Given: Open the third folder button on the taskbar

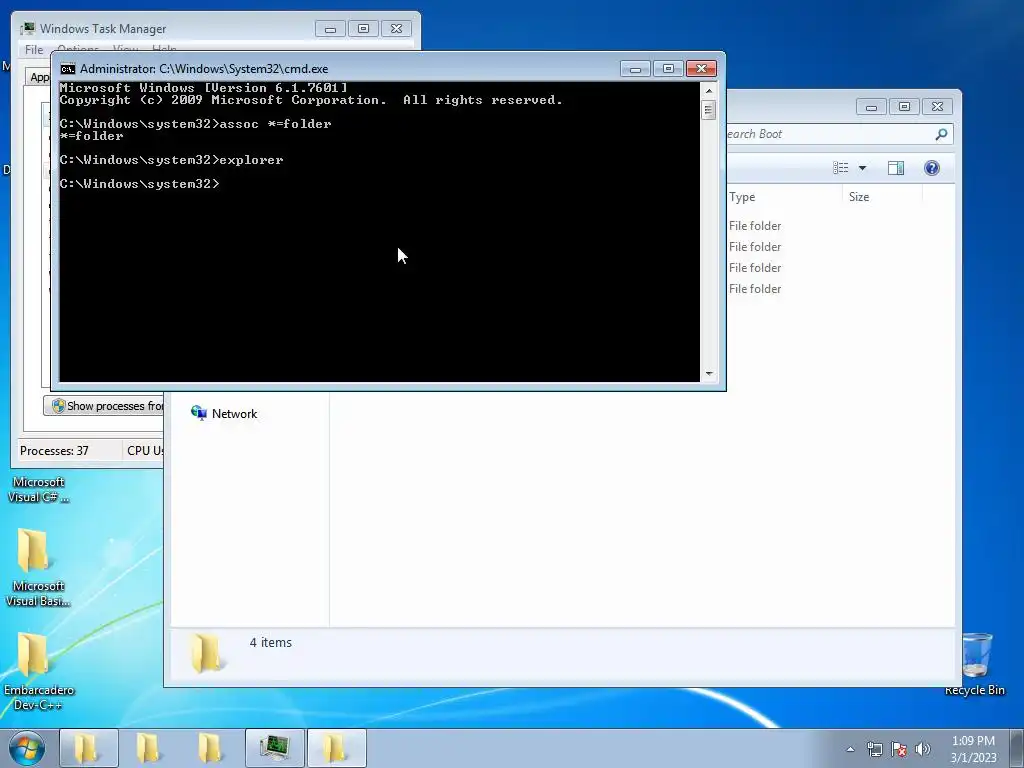Looking at the screenshot, I should click(x=210, y=748).
